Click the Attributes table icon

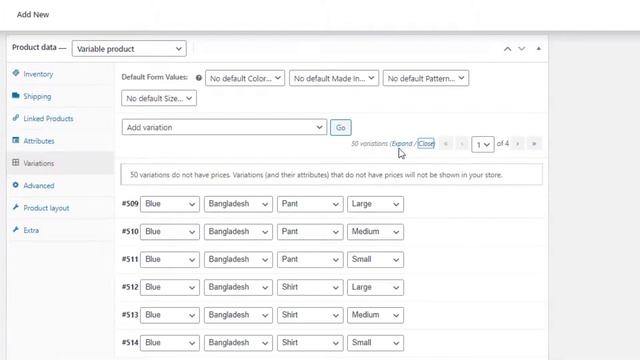tap(16, 140)
